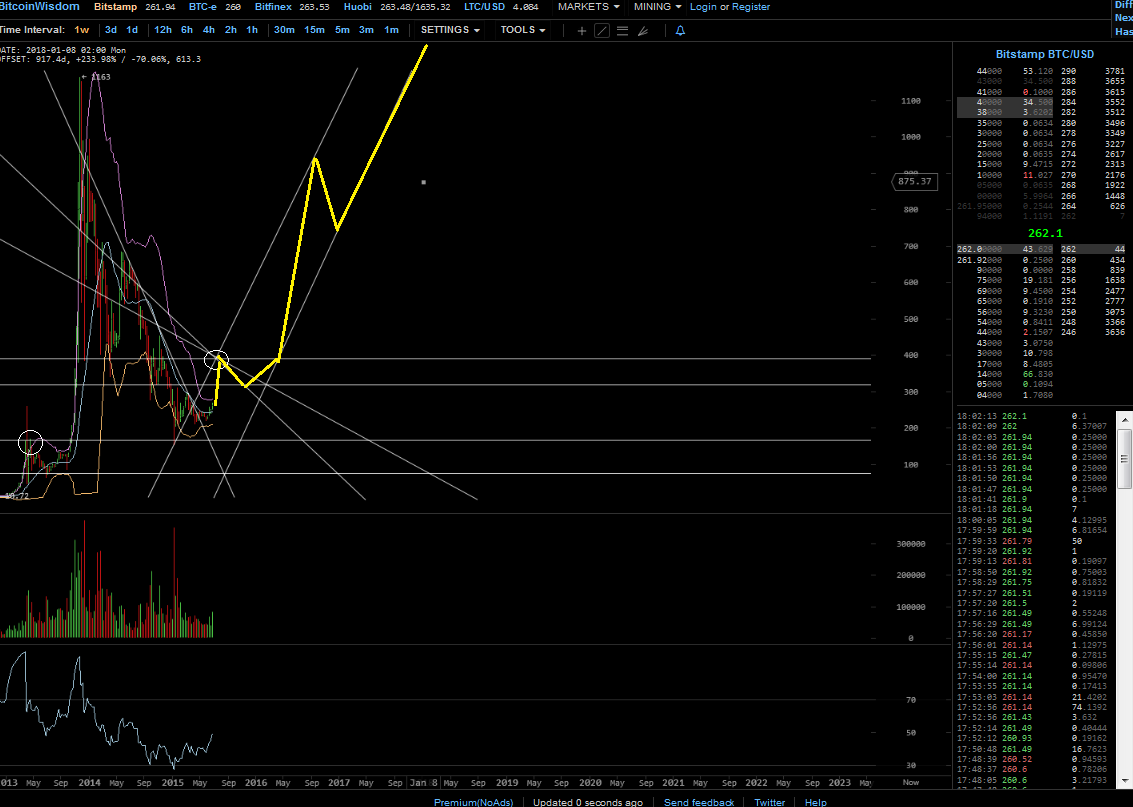
Task: Click the 1000 price axis label
Action: point(910,137)
